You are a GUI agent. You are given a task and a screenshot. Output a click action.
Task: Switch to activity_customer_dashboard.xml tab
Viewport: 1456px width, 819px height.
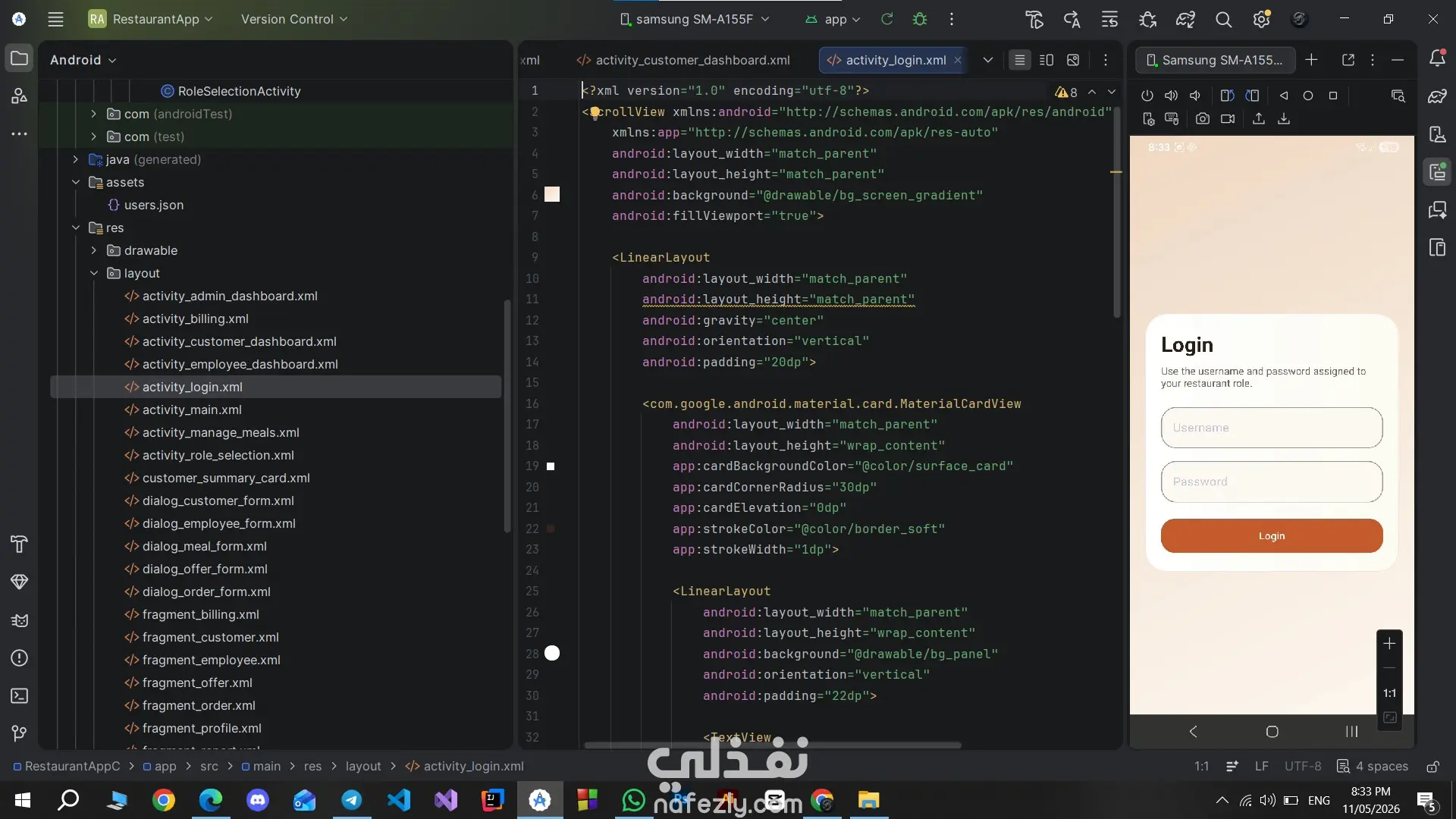pyautogui.click(x=682, y=60)
